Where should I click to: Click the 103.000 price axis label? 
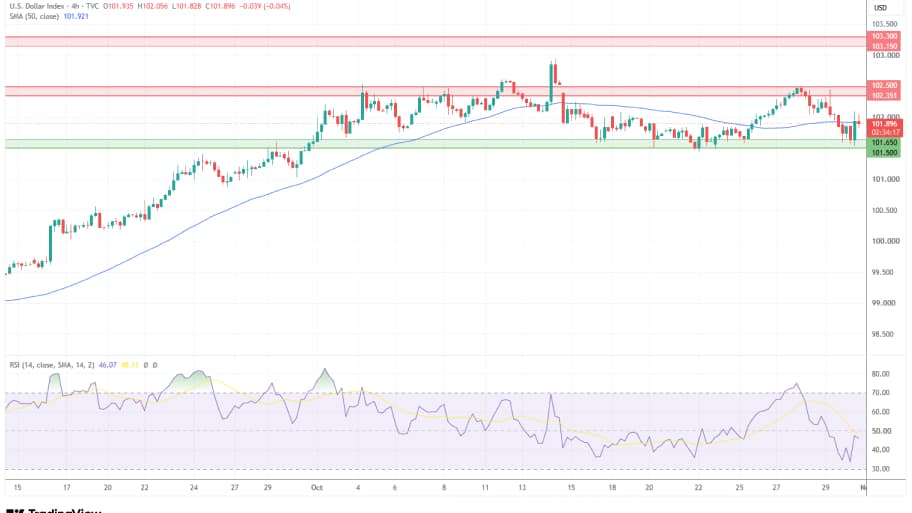tap(884, 55)
